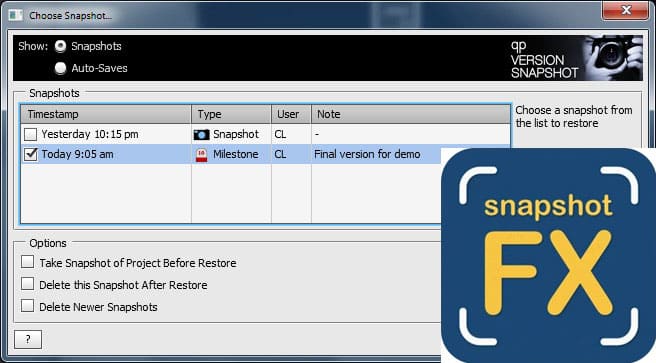Click the camera Snapshot type icon
Screen dimensions: 656x363
(x=201, y=135)
